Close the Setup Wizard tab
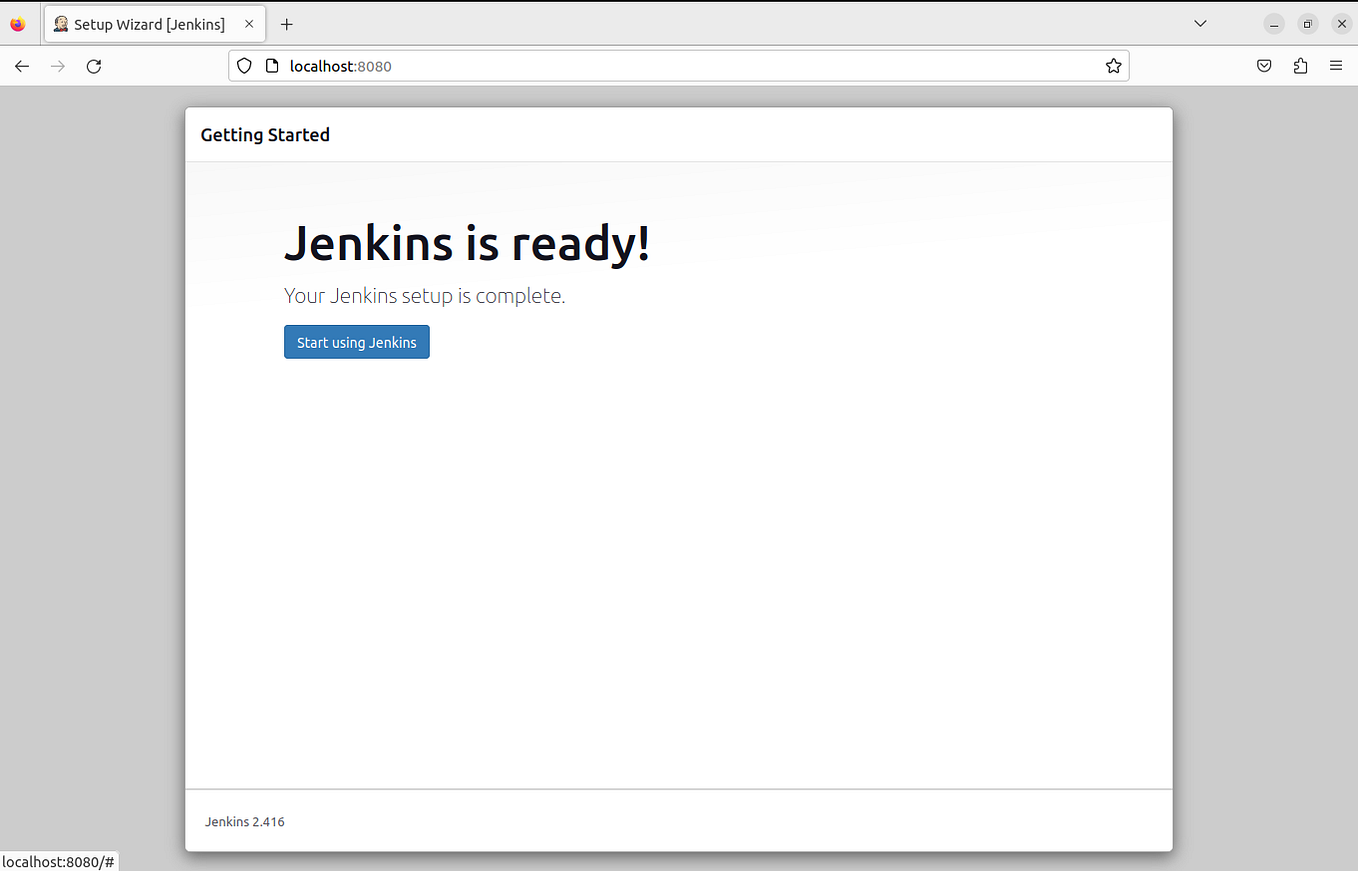This screenshot has width=1358, height=871. pos(249,23)
